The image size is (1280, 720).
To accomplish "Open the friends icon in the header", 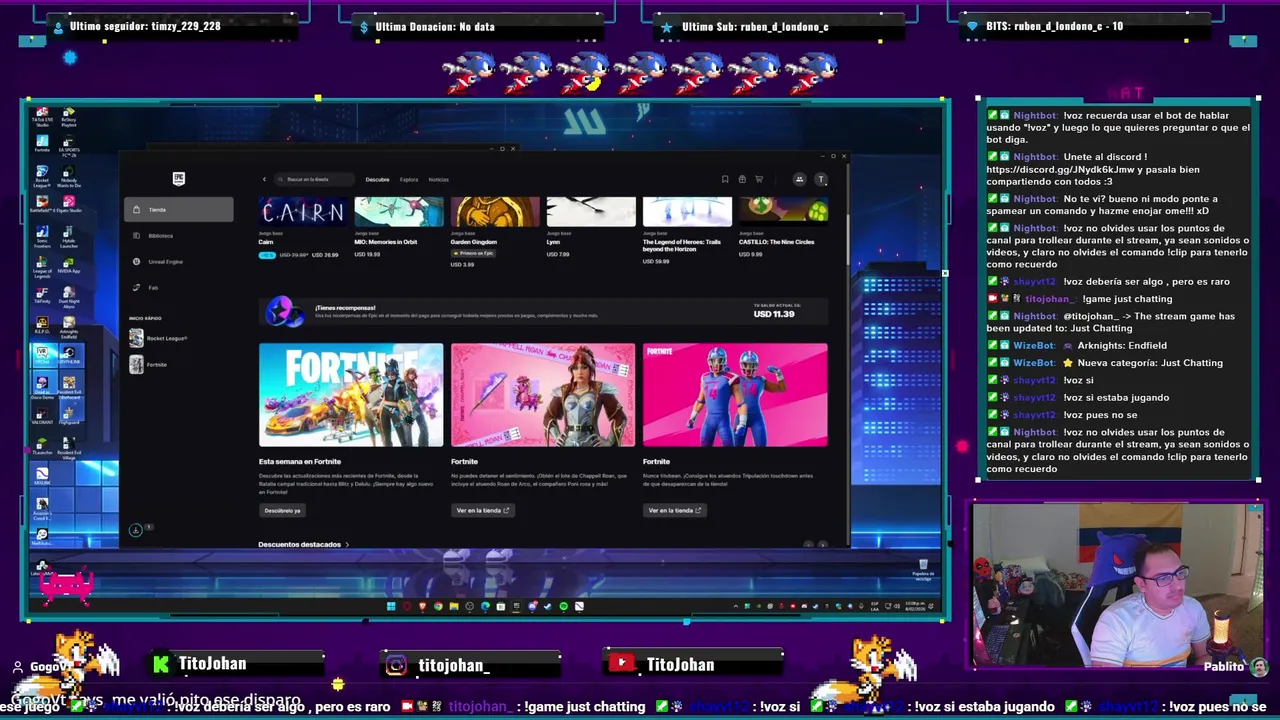I will click(x=799, y=179).
